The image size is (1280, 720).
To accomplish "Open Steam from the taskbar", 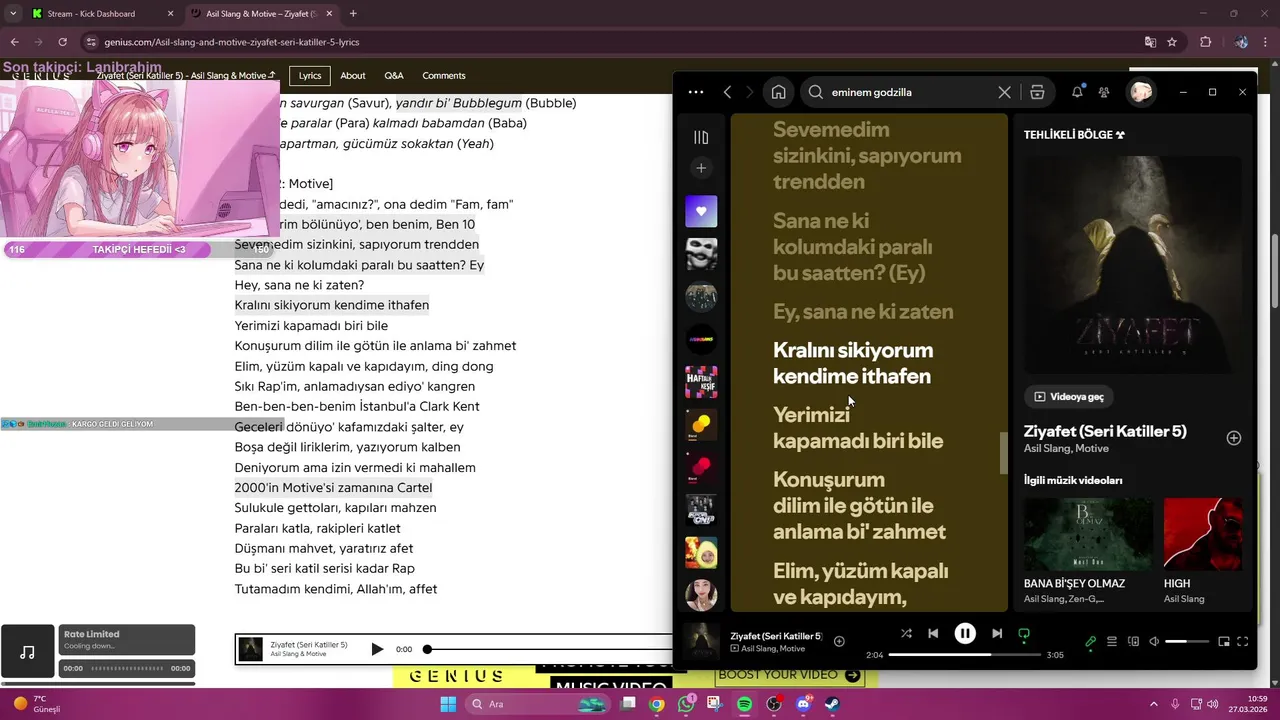I will point(832,704).
